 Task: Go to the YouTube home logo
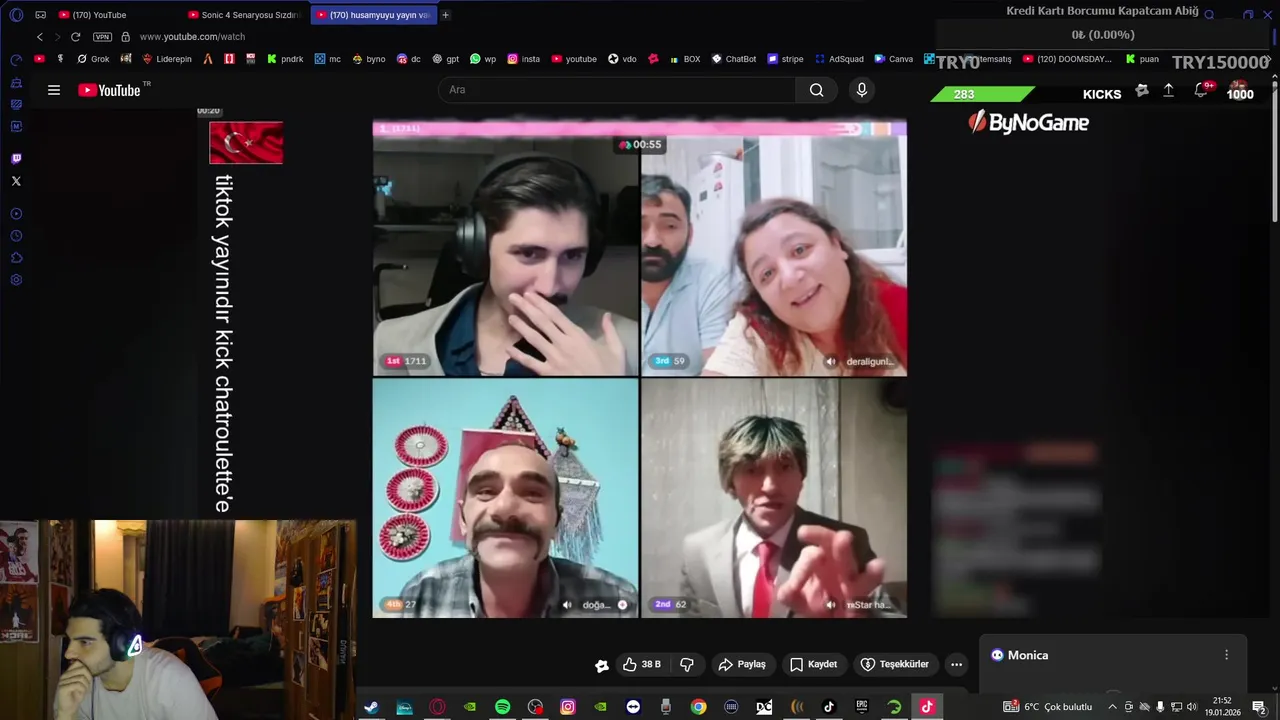[110, 90]
